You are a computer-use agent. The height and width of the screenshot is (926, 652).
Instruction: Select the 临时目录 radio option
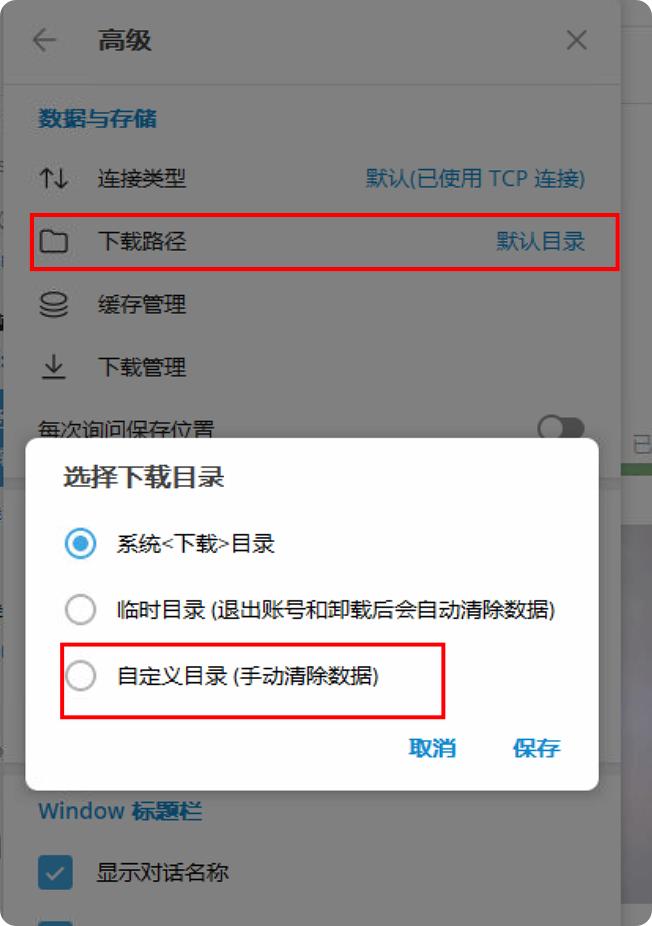click(x=80, y=609)
